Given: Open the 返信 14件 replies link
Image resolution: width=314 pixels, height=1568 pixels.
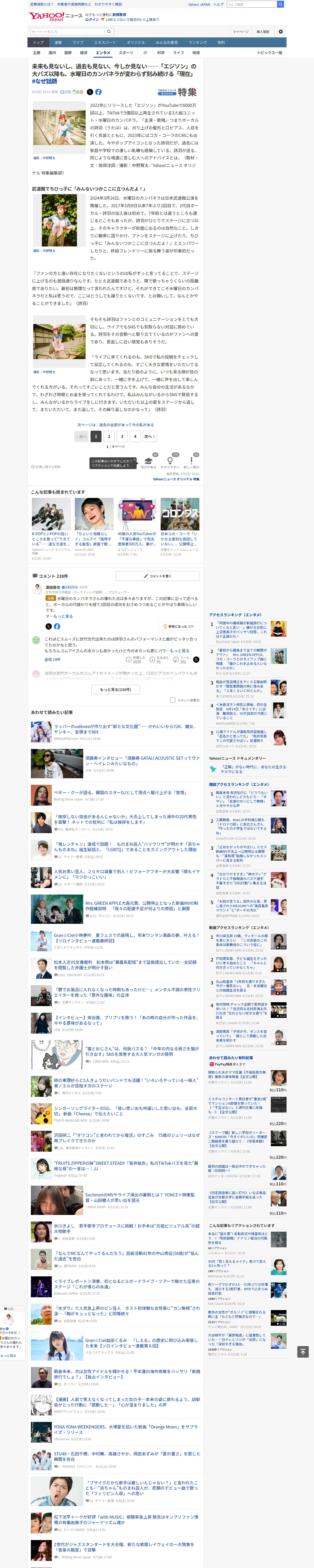Looking at the screenshot, I should (x=52, y=659).
